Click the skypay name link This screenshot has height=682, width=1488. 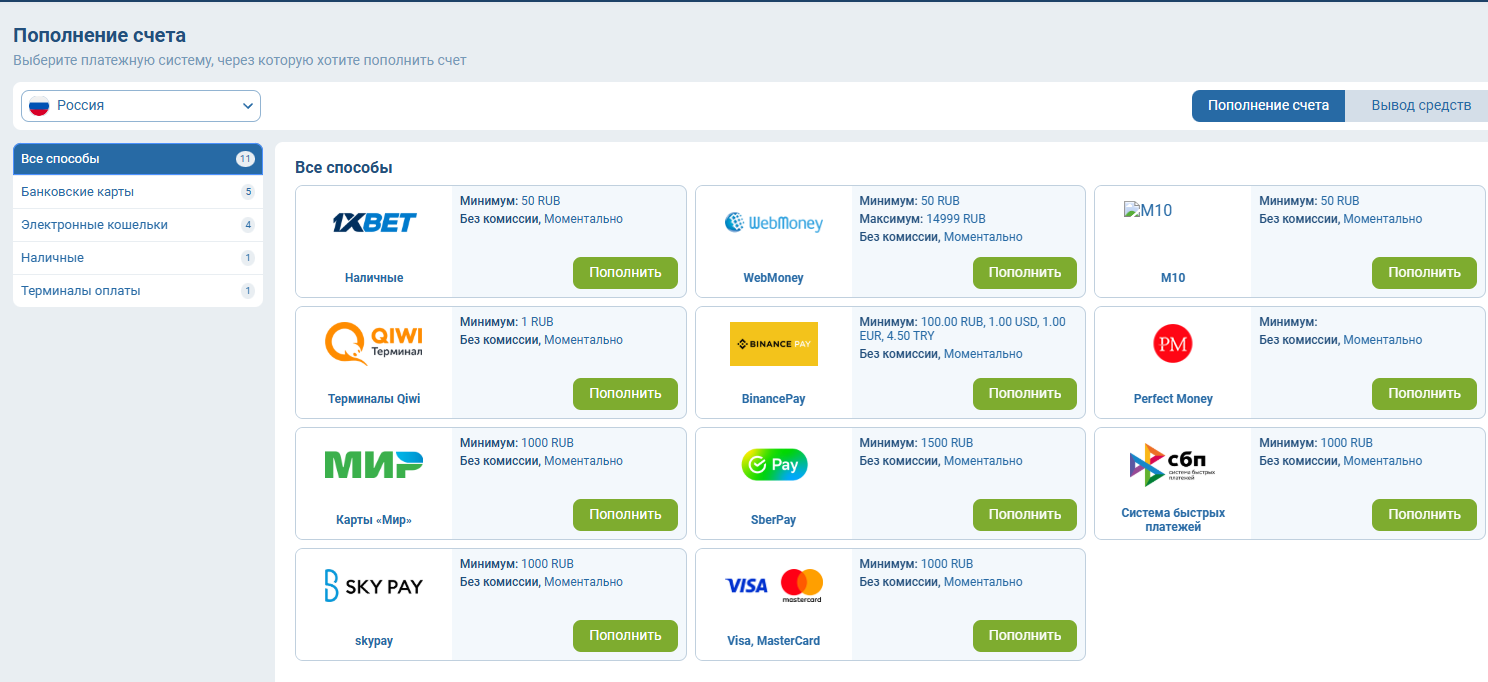pos(374,641)
